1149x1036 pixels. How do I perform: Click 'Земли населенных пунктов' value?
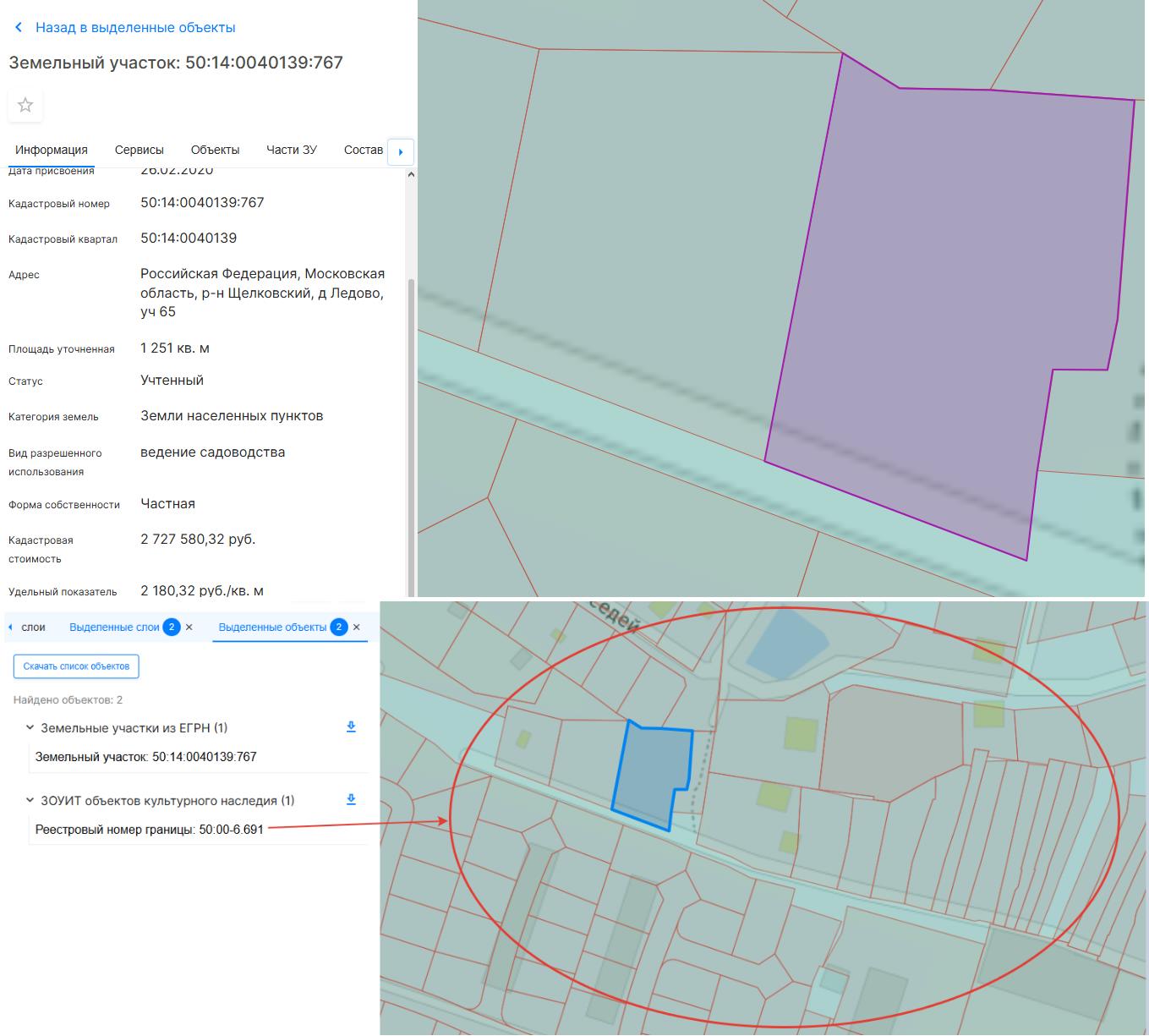point(232,416)
